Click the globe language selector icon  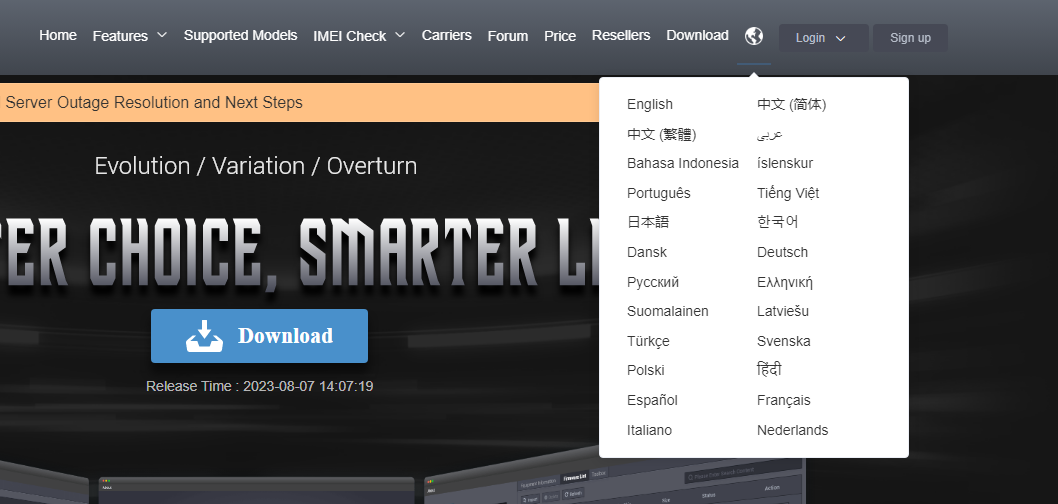754,37
